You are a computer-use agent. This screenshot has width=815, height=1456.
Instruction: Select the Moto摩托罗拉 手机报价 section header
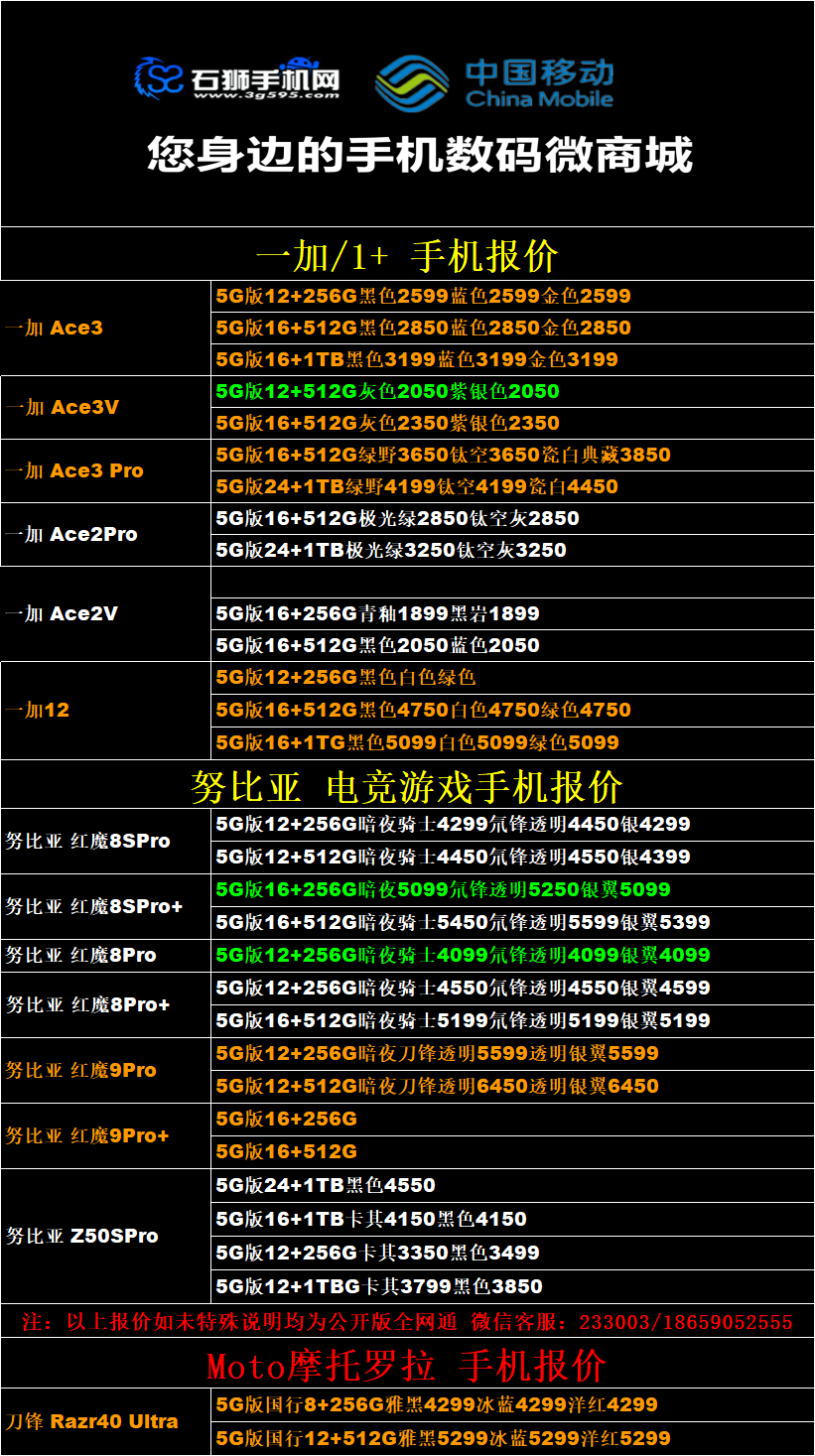407,1366
